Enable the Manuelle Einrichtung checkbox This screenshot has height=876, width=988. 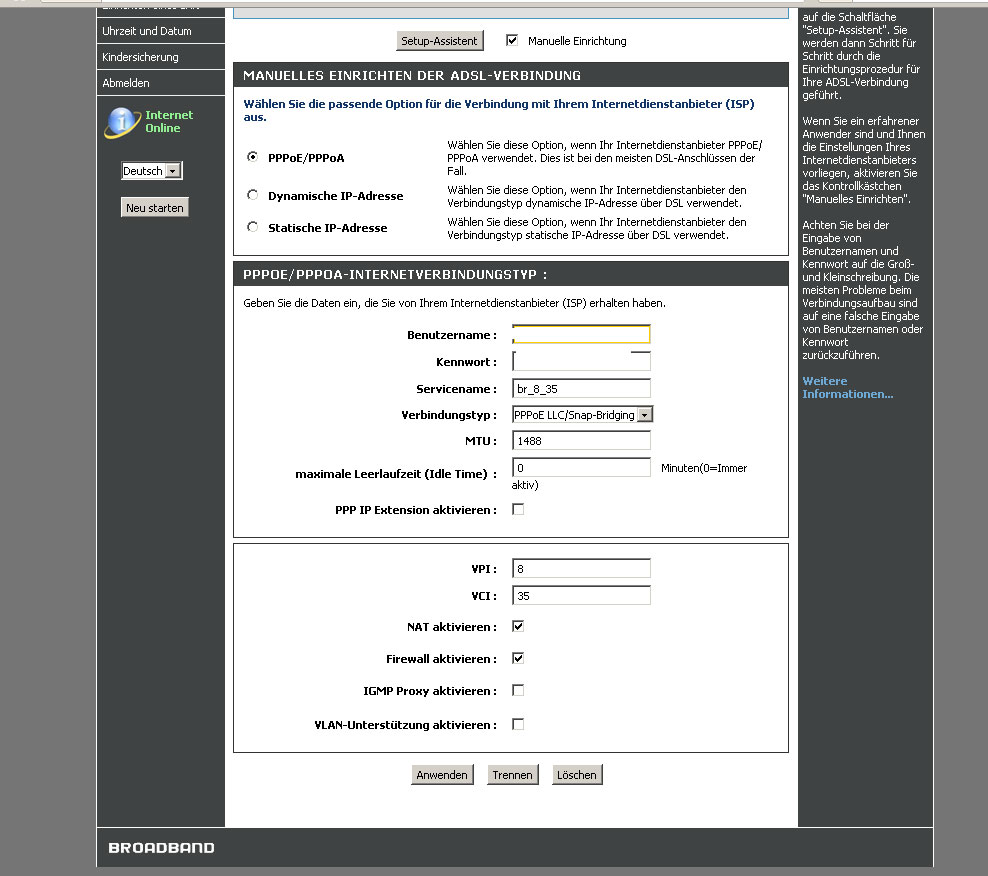point(512,40)
